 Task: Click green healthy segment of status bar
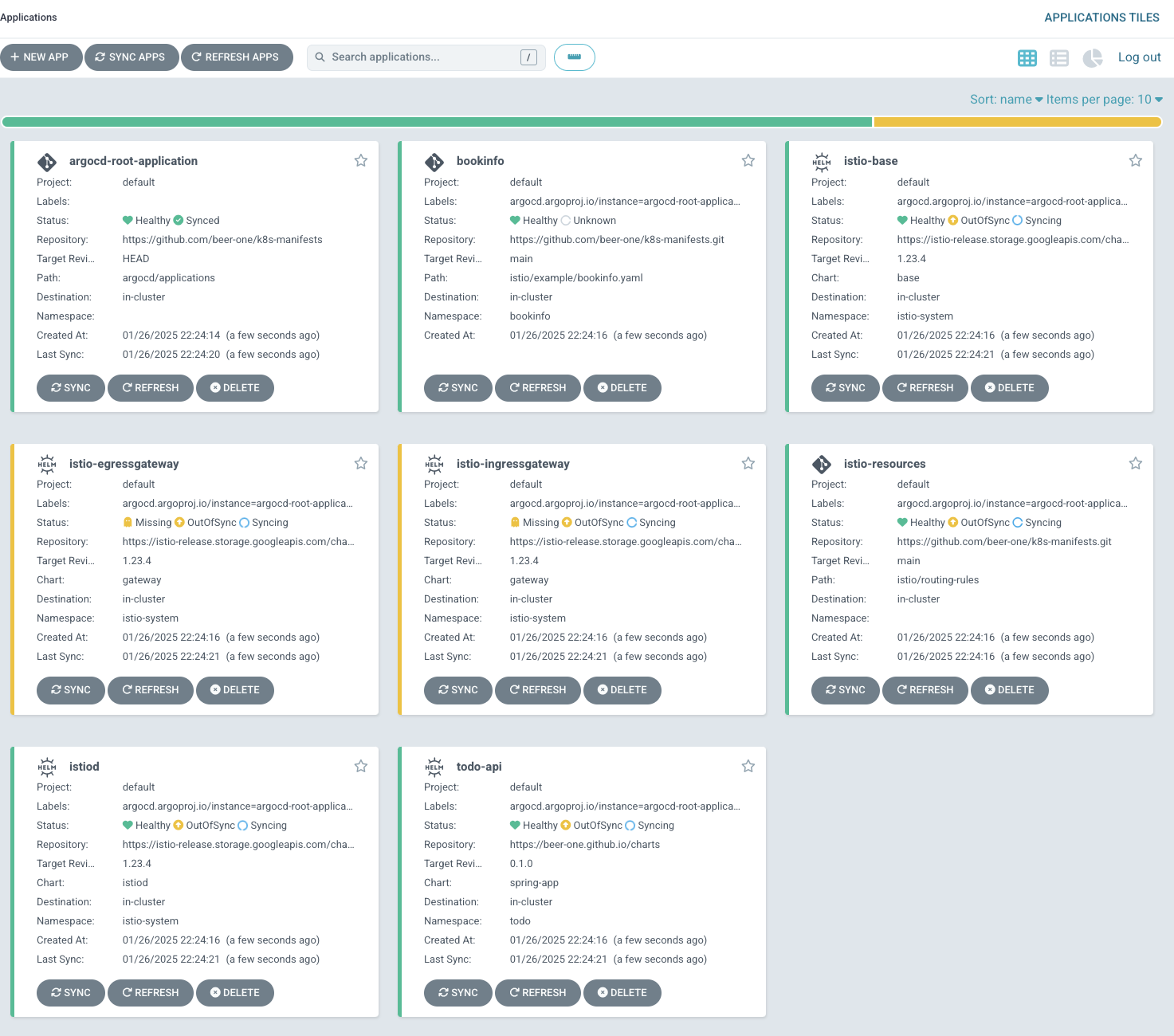[437, 122]
